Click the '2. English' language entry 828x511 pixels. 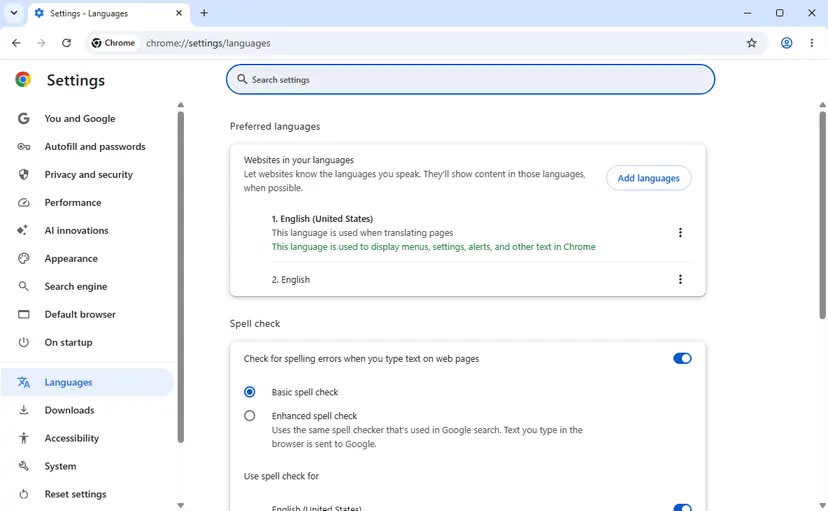coord(290,279)
